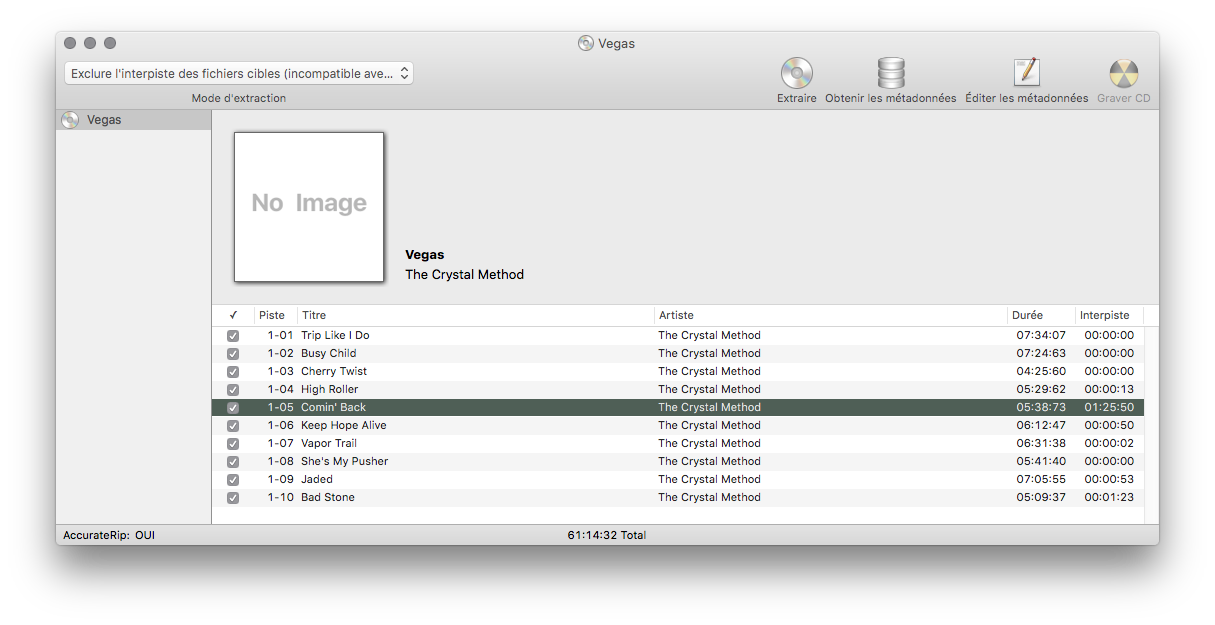1215x625 pixels.
Task: Sort tracks by Piste column header
Action: pos(276,315)
